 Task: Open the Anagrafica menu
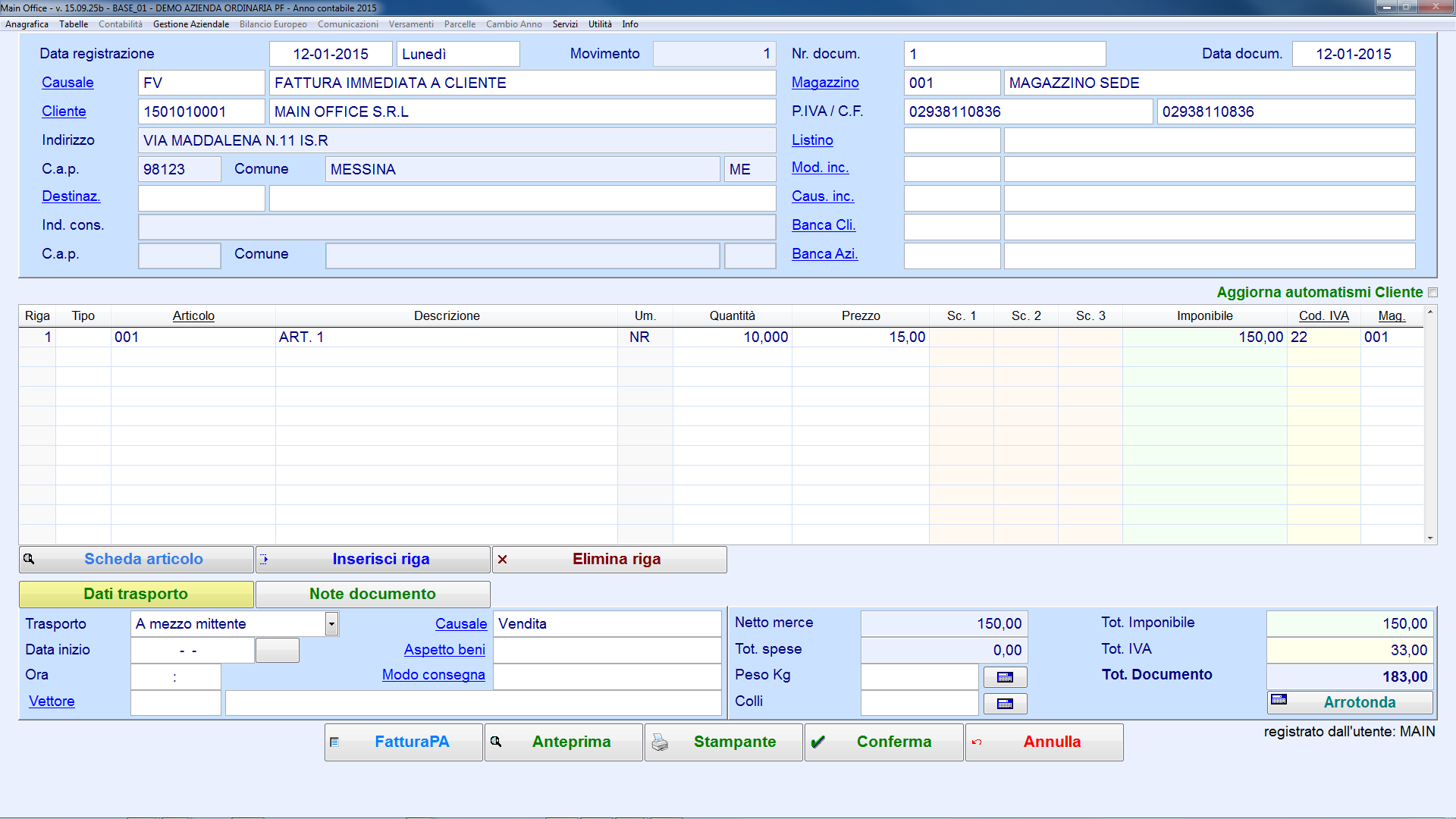pyautogui.click(x=27, y=24)
